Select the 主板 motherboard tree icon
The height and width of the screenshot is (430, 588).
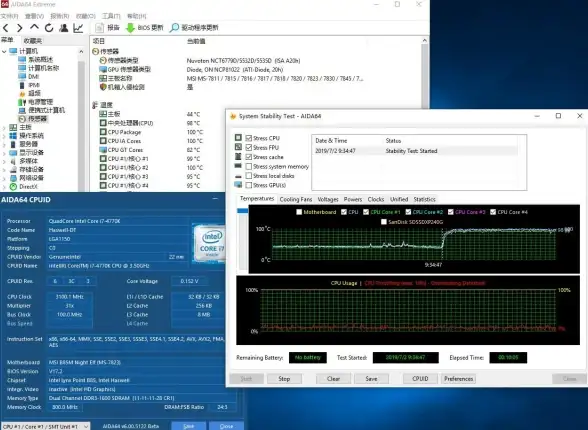13,127
